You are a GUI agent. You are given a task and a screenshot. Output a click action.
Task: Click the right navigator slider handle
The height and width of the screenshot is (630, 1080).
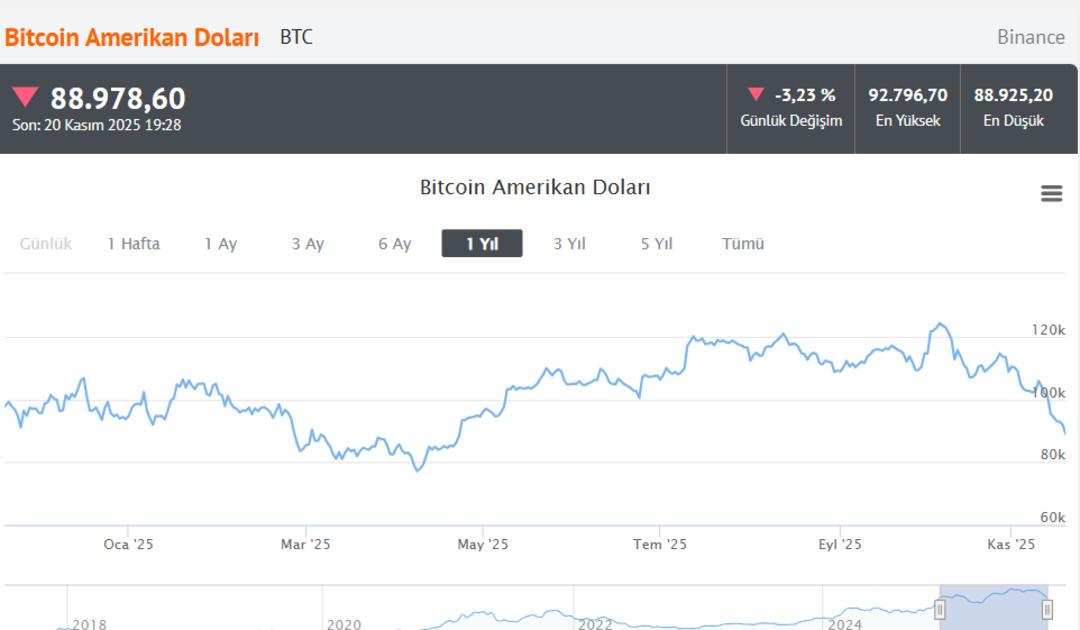1048,608
